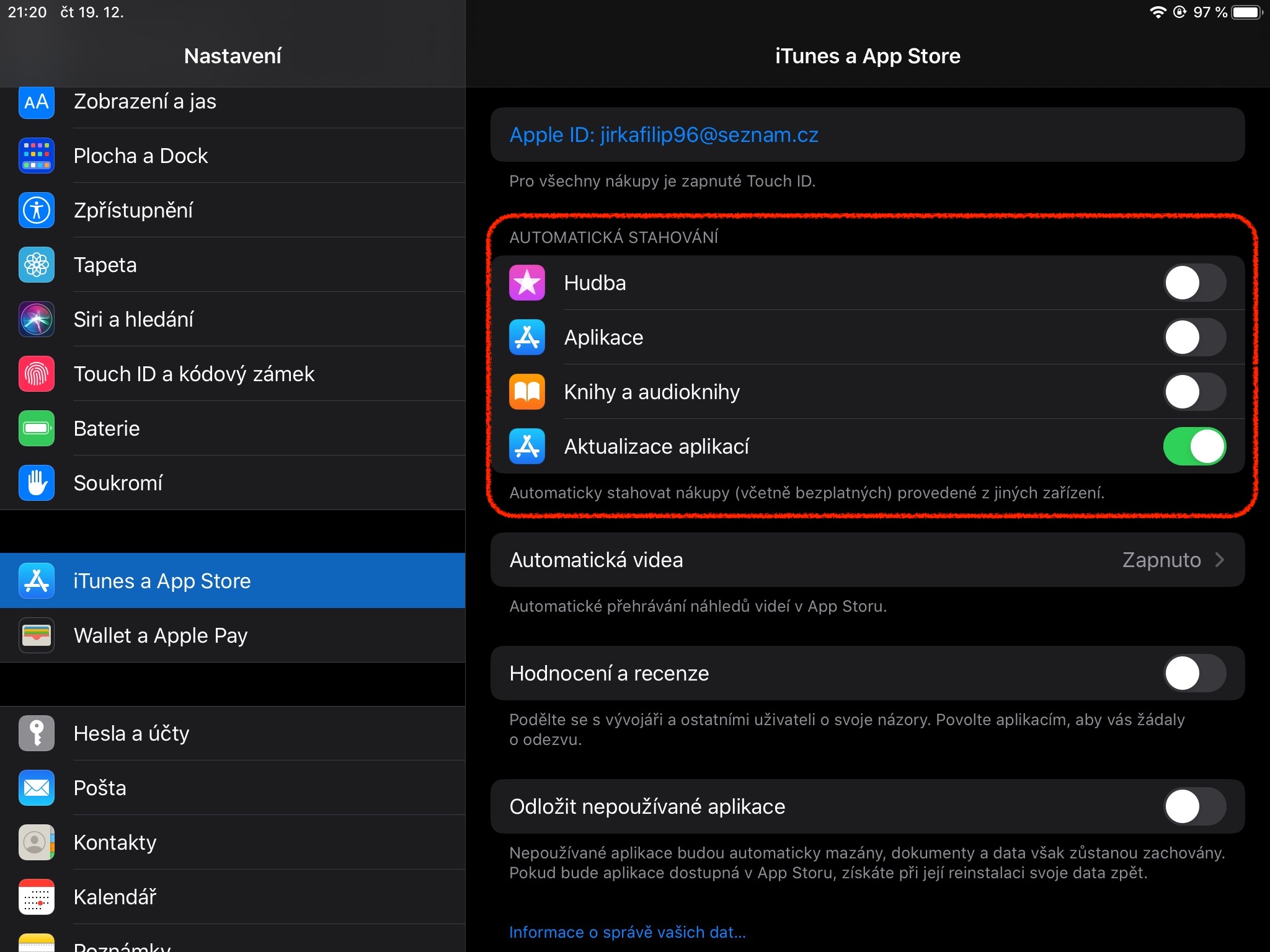The image size is (1270, 952).
Task: Open Tapeta flower icon
Action: tap(37, 265)
